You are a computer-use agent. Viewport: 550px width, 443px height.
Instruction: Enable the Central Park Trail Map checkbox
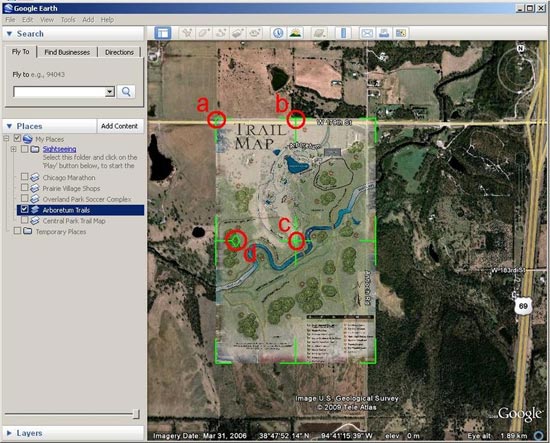pyautogui.click(x=25, y=220)
